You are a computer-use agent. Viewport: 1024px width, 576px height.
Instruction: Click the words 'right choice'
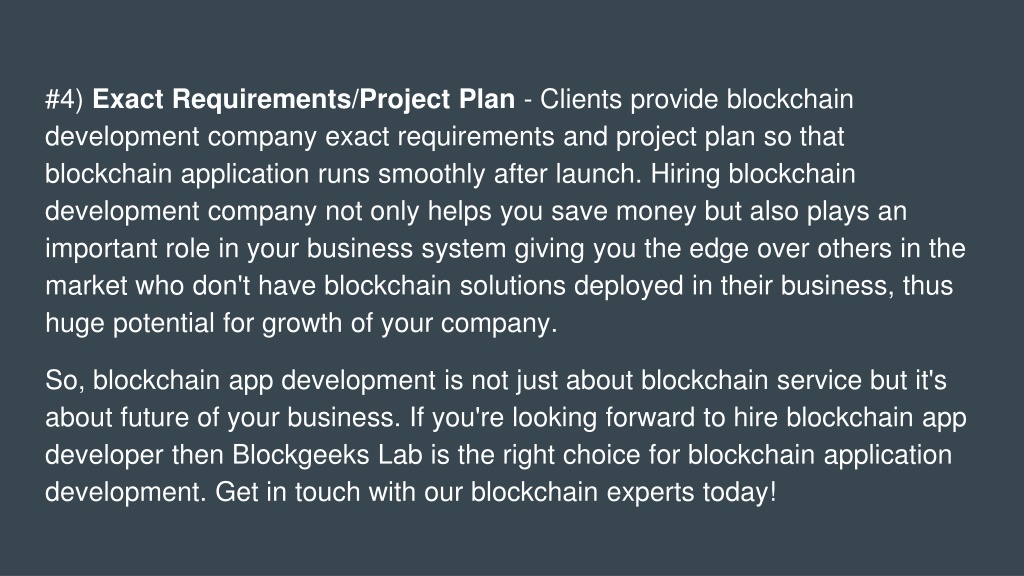click(x=571, y=455)
